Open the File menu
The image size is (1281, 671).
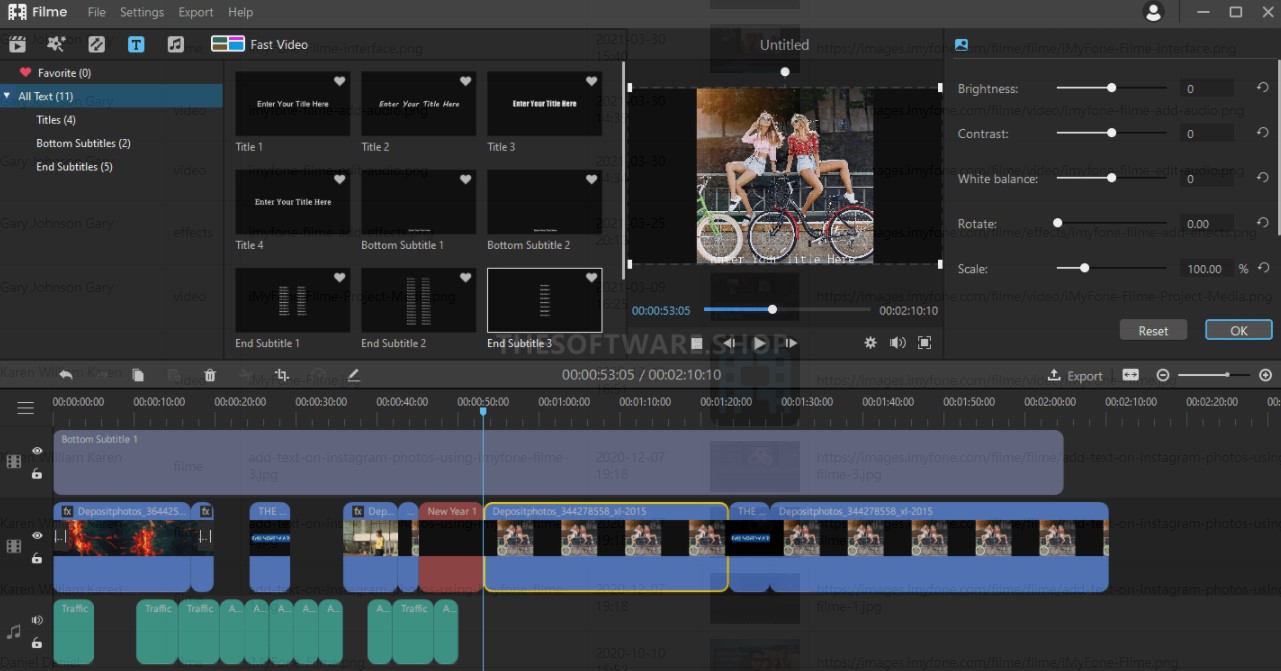coord(96,12)
